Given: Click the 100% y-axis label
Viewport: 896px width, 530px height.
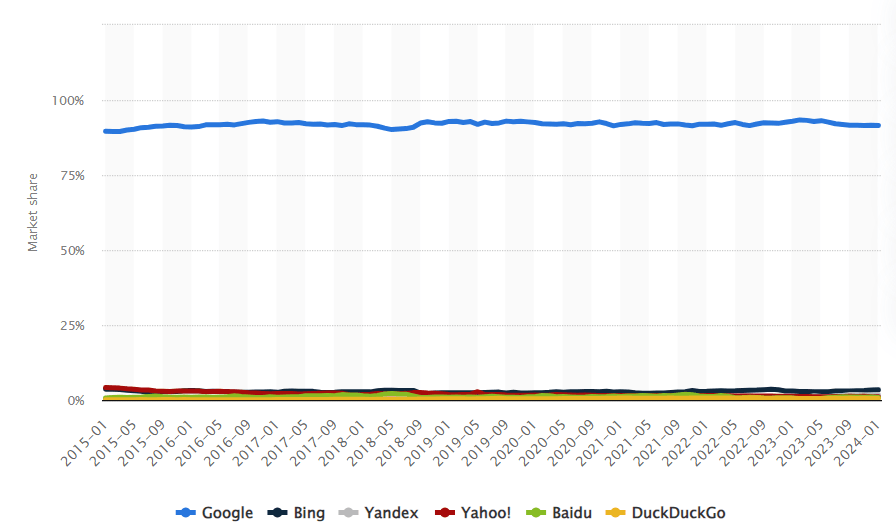Looking at the screenshot, I should pyautogui.click(x=69, y=101).
